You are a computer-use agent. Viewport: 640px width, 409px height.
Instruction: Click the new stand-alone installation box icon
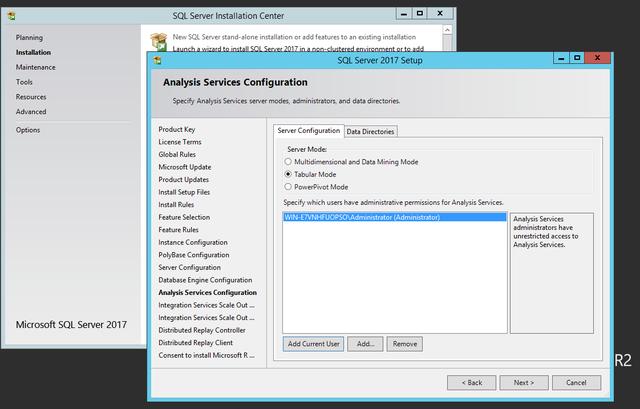[159, 41]
